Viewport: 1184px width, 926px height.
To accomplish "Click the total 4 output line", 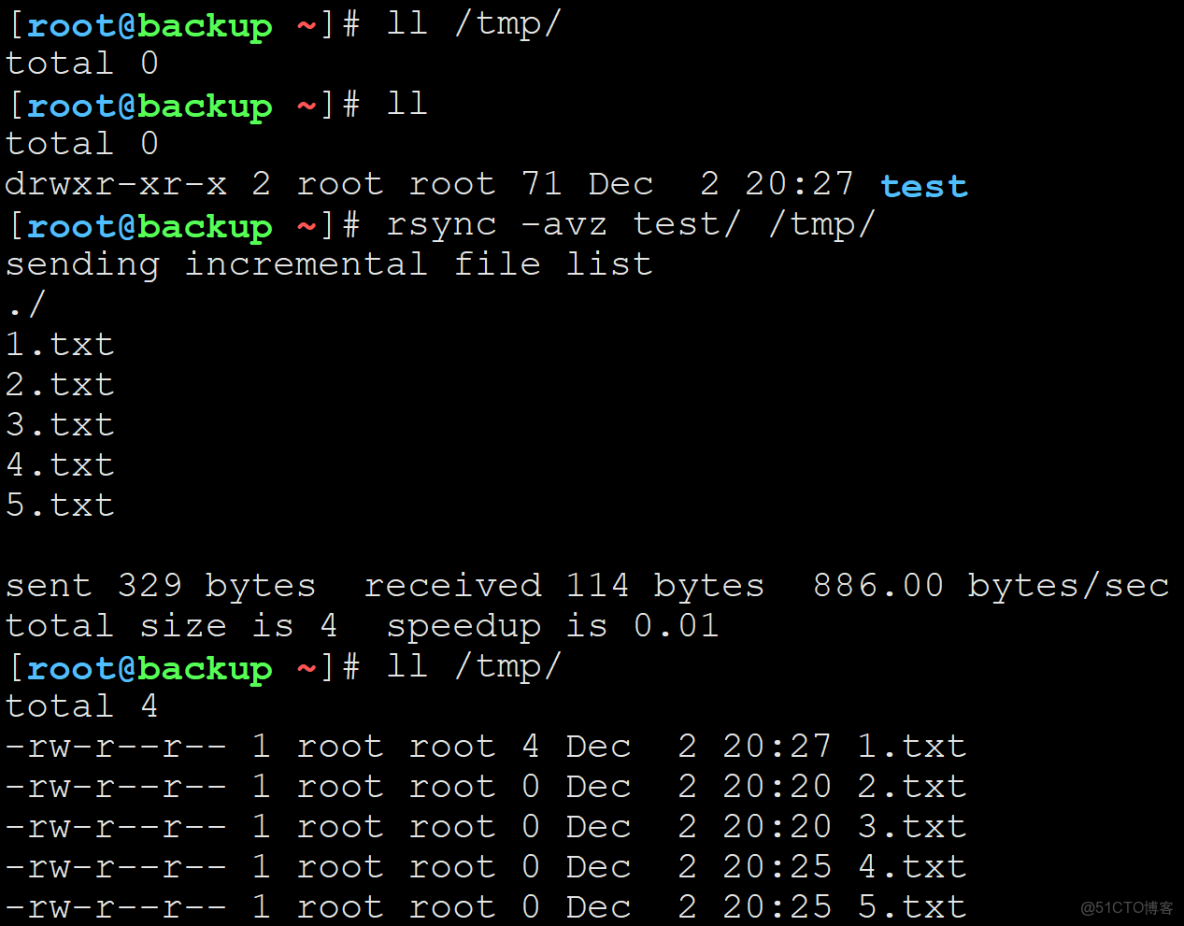I will click(x=82, y=705).
